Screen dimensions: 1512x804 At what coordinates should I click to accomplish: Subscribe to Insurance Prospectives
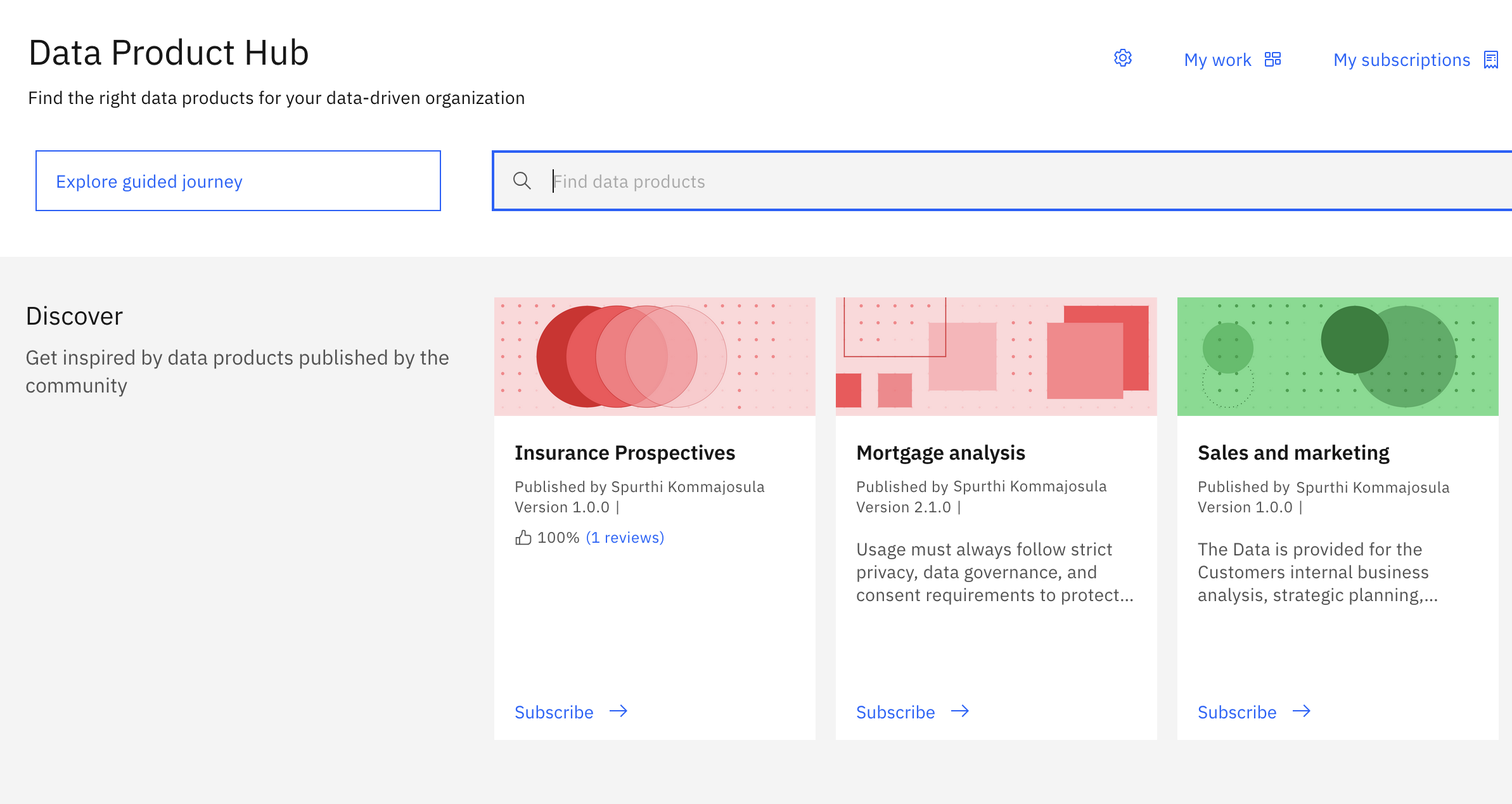pyautogui.click(x=553, y=711)
